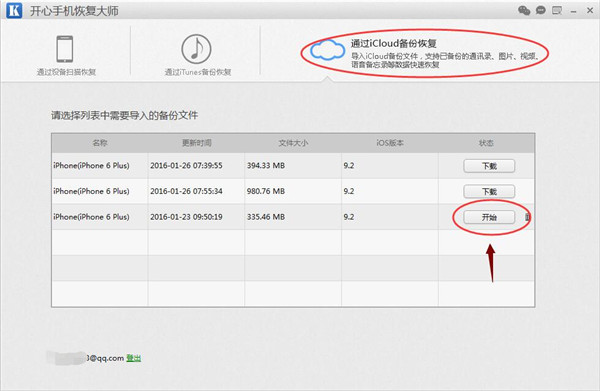The height and width of the screenshot is (391, 600).
Task: Select the phone device scan recovery icon
Action: coord(65,49)
